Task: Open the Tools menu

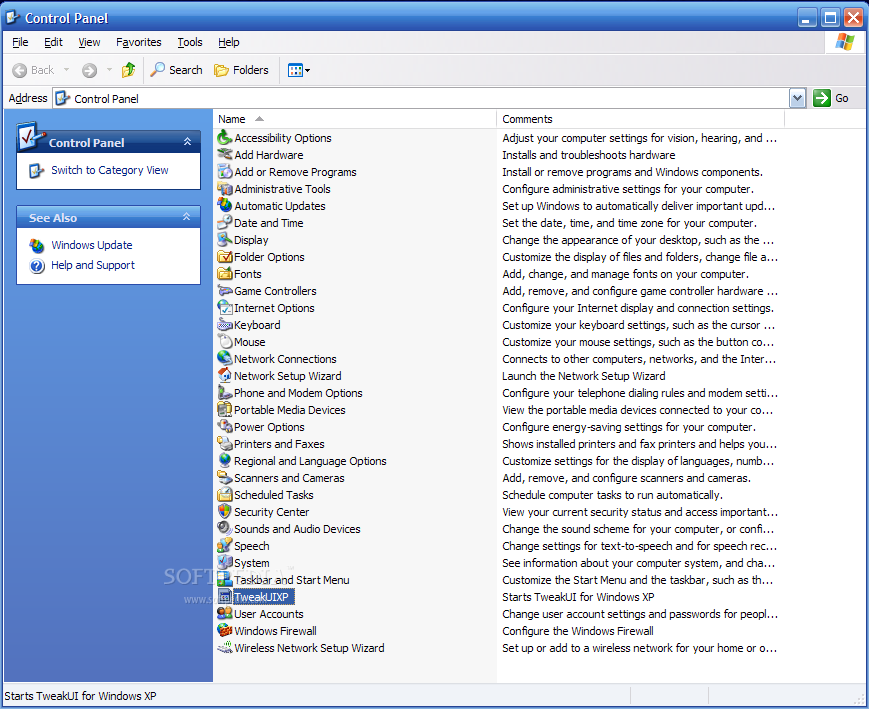Action: coord(190,42)
